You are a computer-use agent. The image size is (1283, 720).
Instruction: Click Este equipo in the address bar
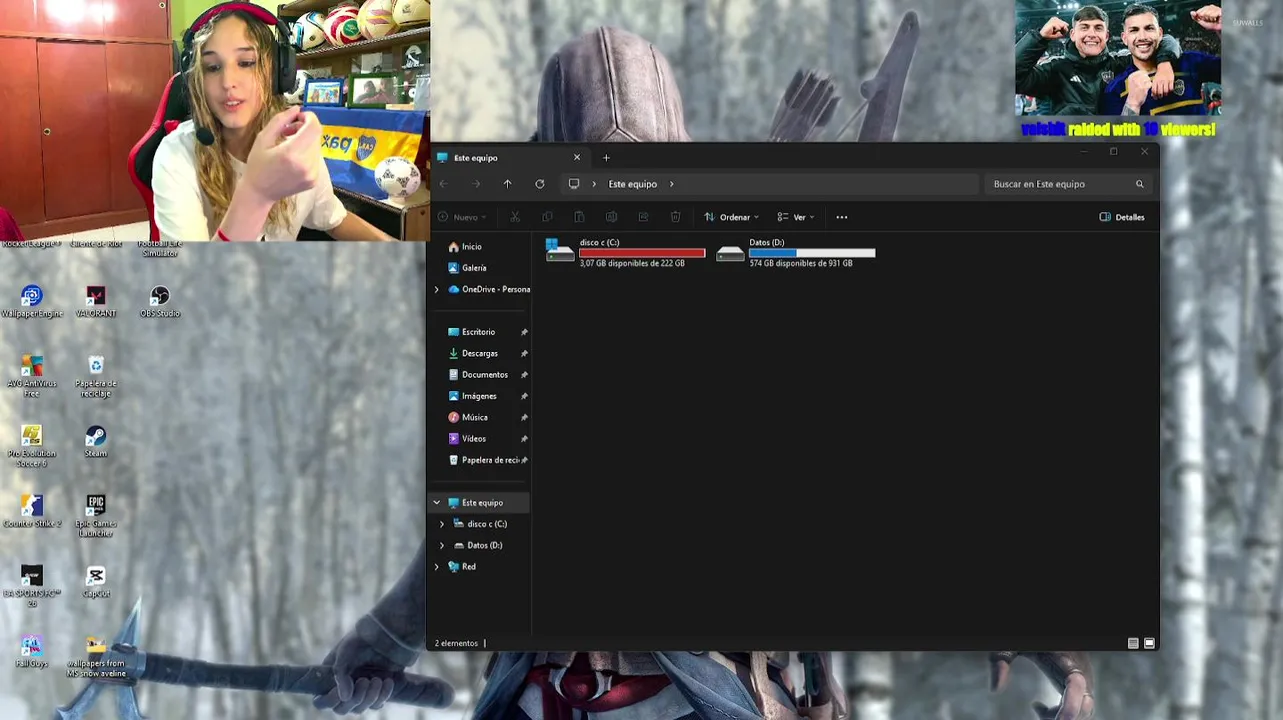633,184
